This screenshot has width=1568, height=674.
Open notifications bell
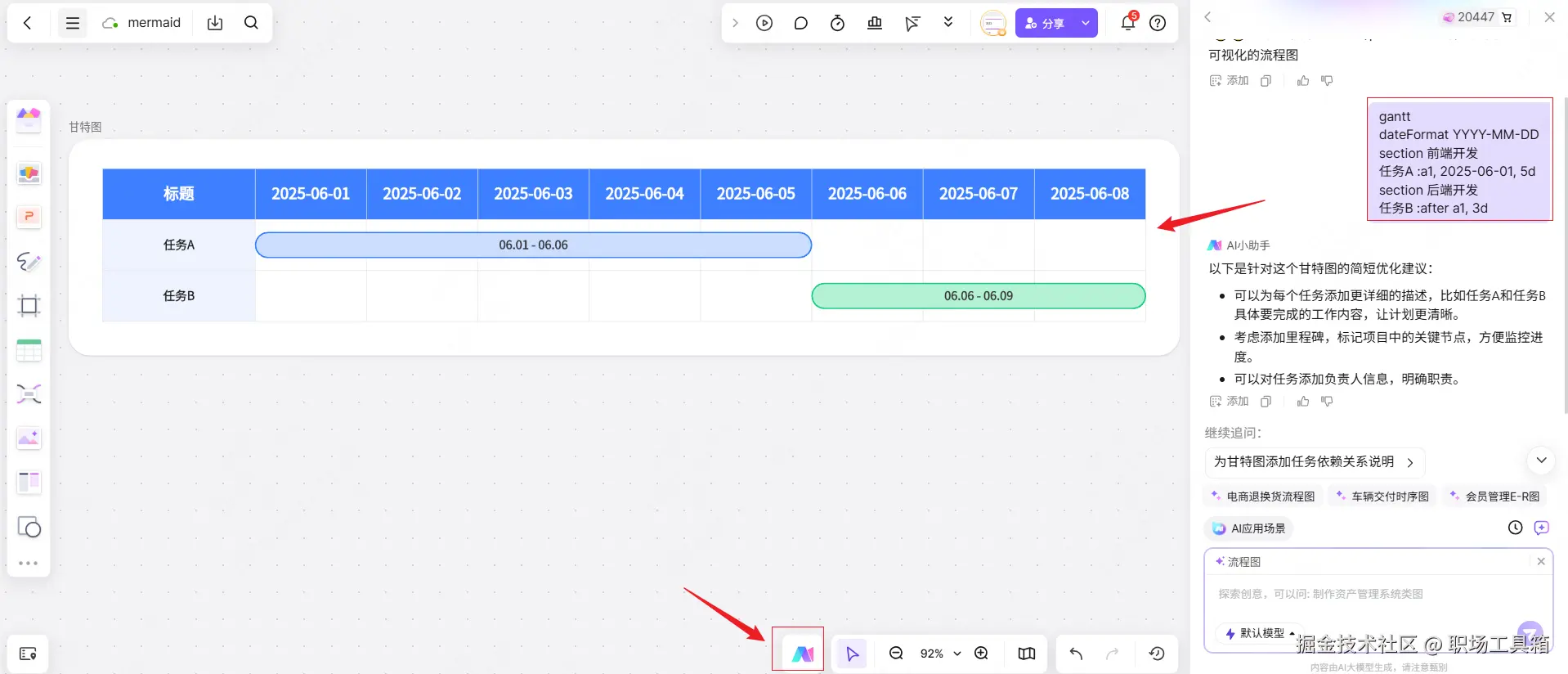coord(1128,22)
